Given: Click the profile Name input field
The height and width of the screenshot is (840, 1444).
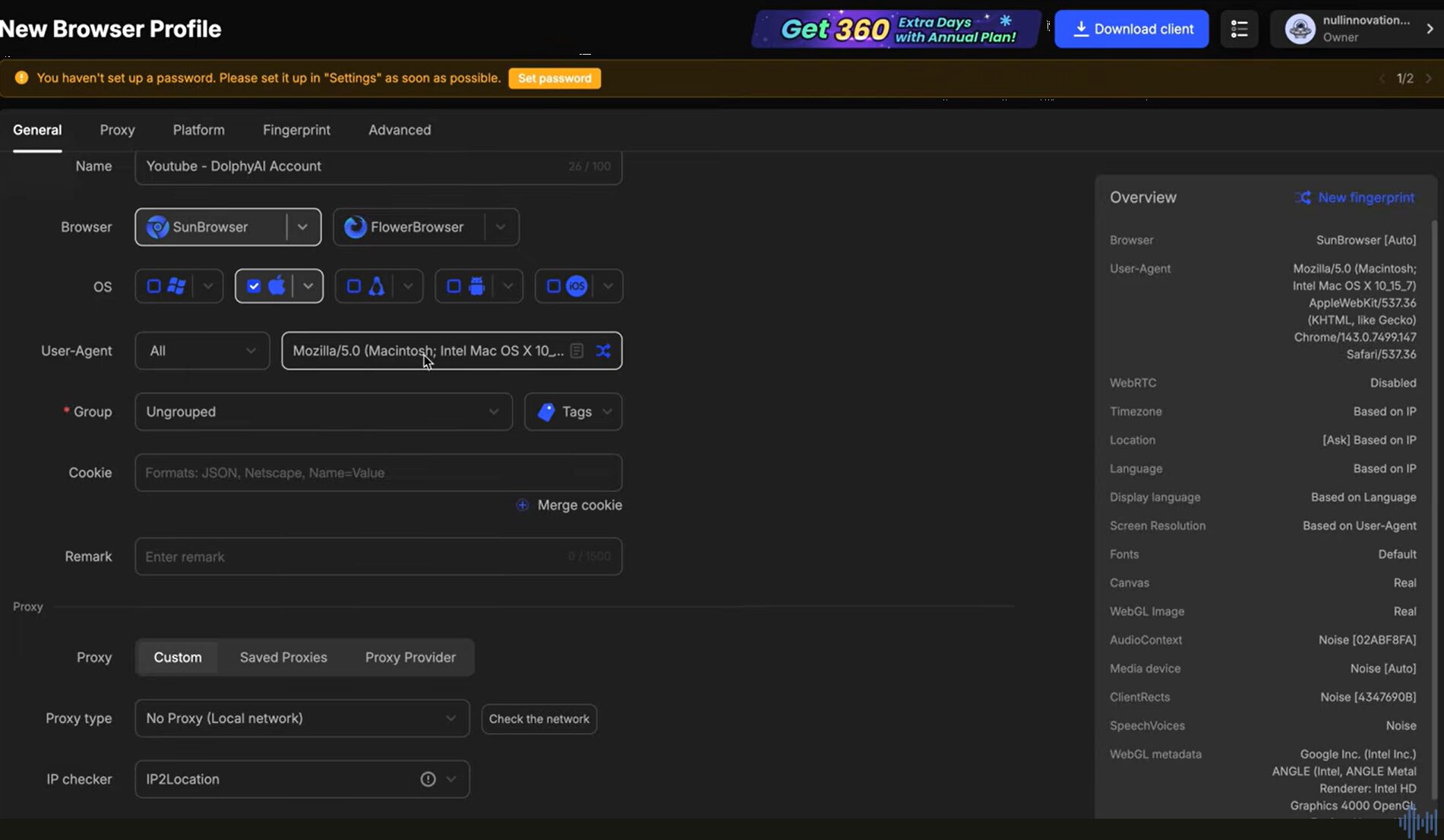Looking at the screenshot, I should 378,166.
